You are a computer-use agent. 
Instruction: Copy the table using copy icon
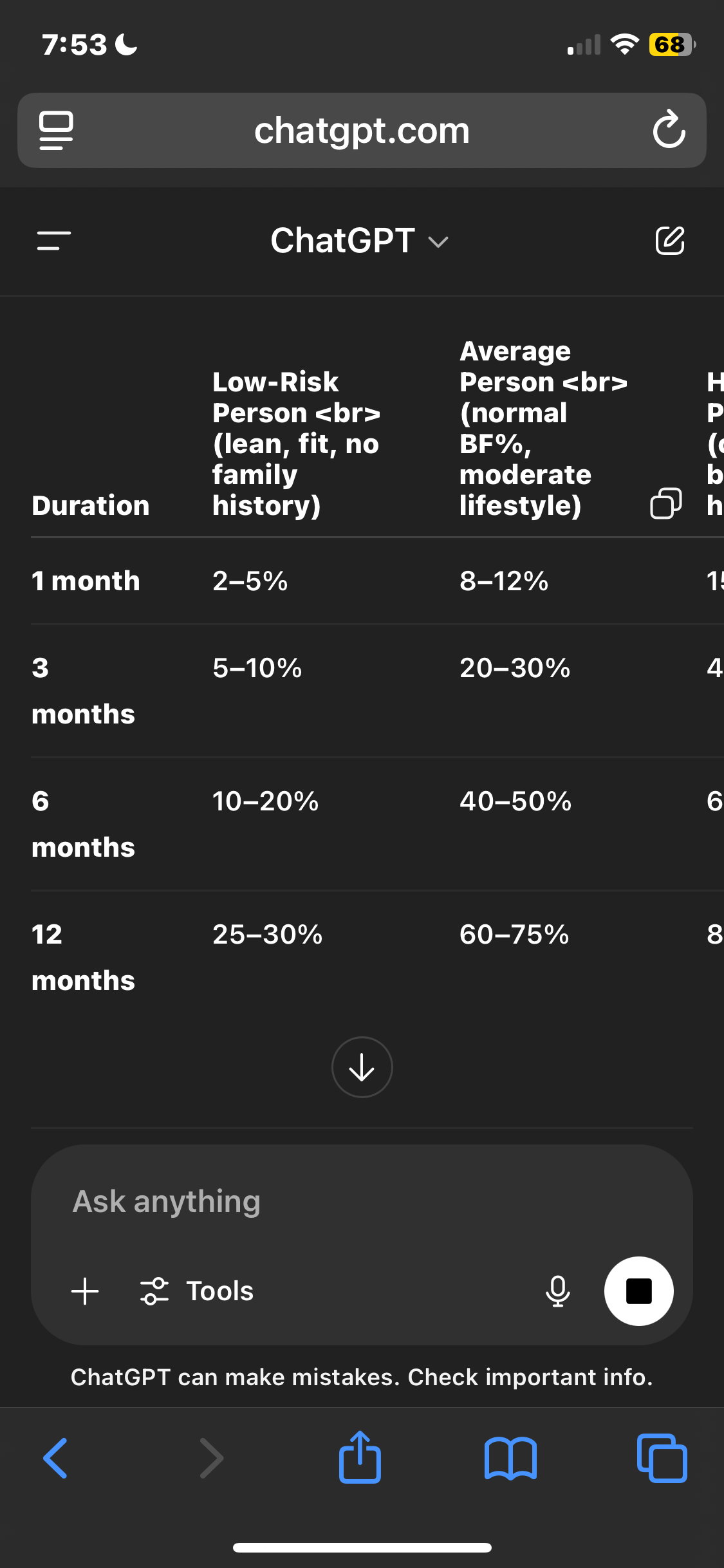(666, 503)
